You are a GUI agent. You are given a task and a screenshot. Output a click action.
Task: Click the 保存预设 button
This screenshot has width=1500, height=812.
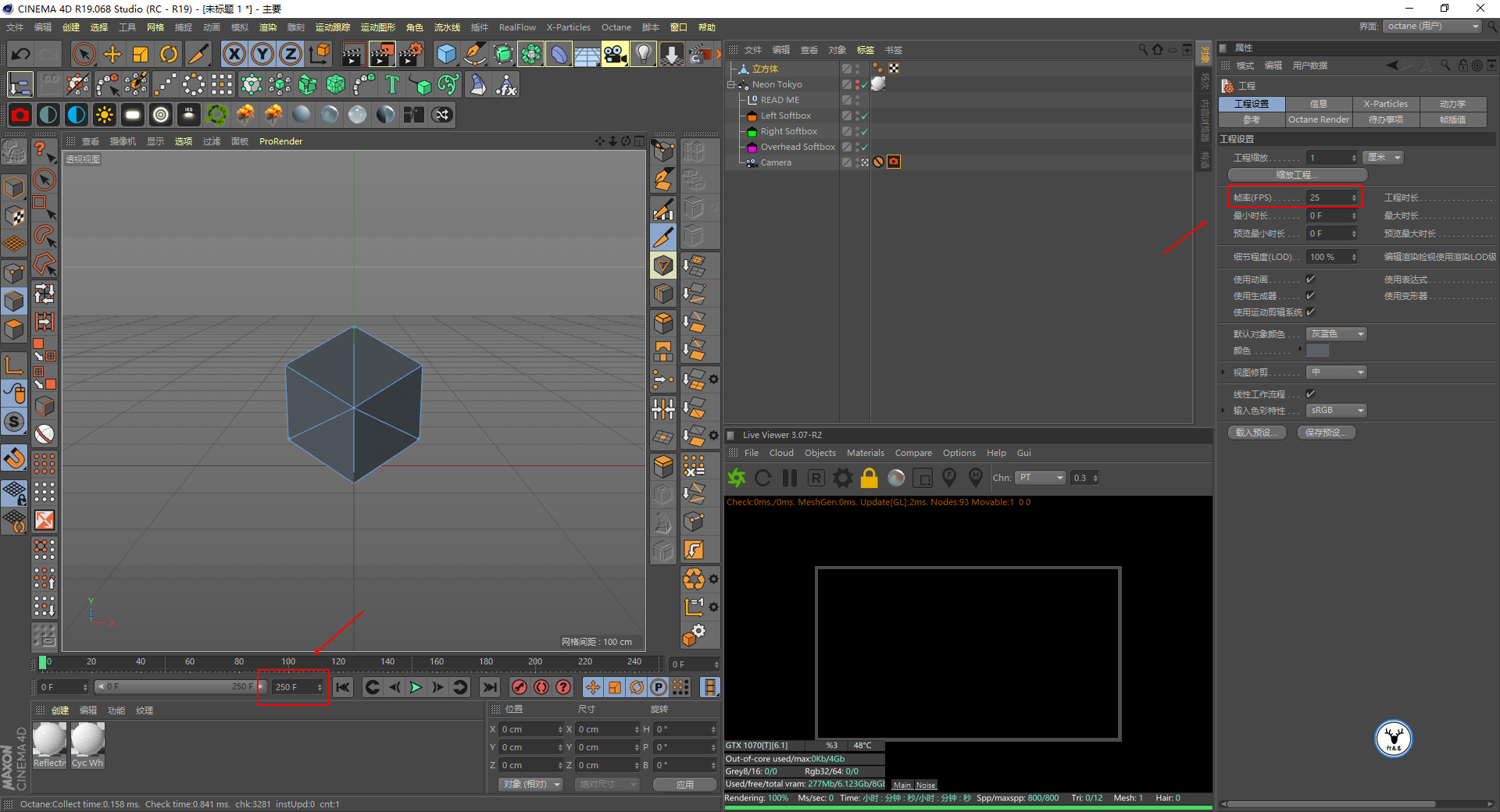1327,433
